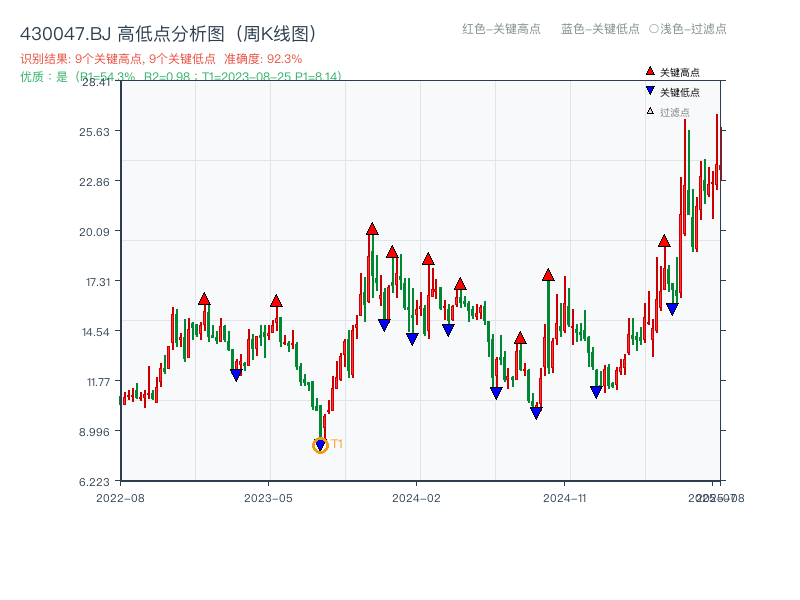Click the 11.77 price axis label
Screen dimensions: 800x600
(x=98, y=382)
